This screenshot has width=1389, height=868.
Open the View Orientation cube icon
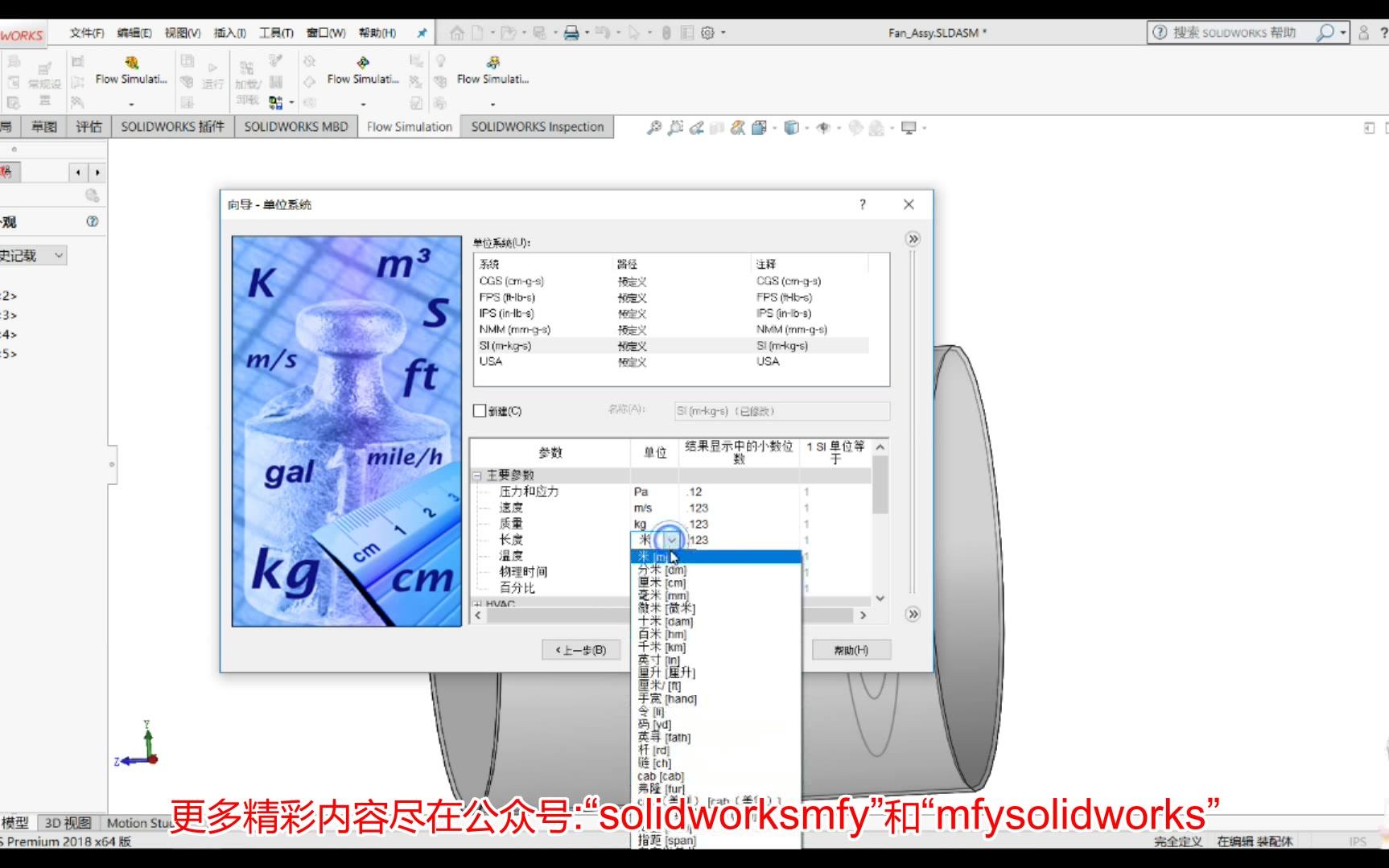click(793, 128)
